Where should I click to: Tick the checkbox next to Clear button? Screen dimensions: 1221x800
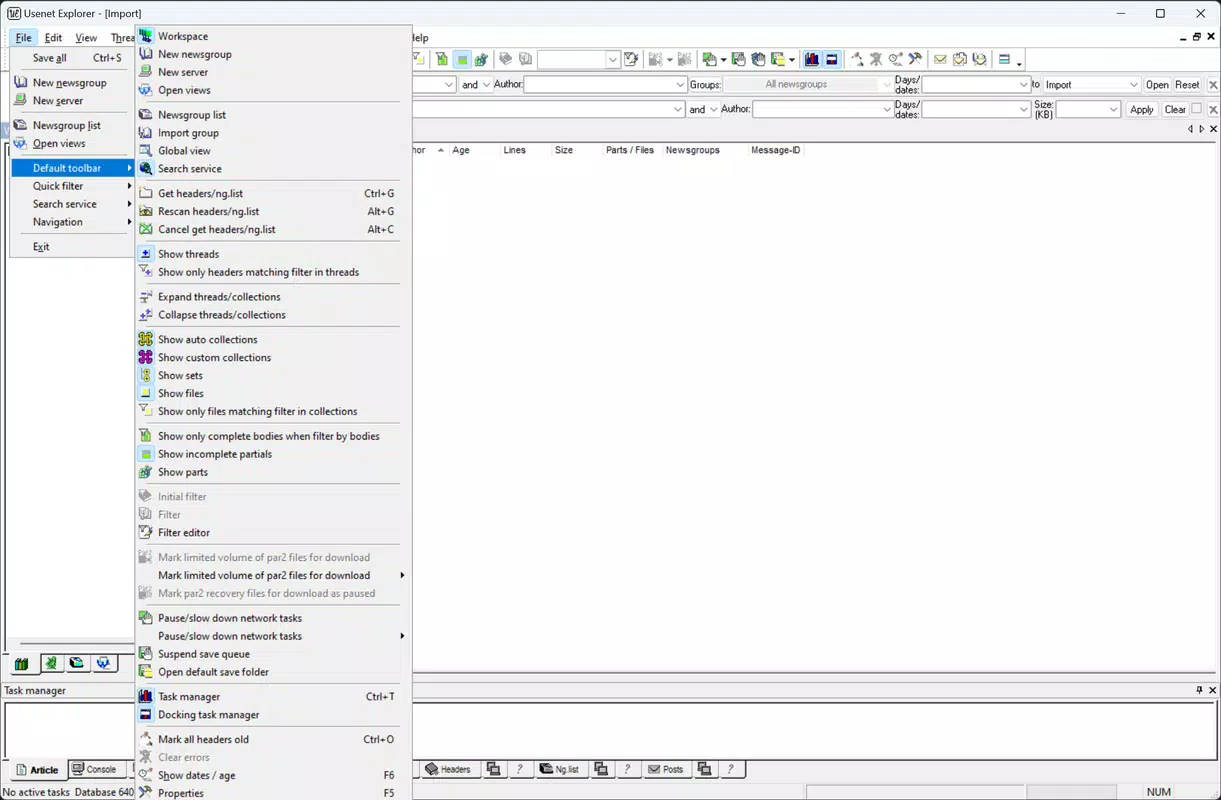[x=1197, y=109]
